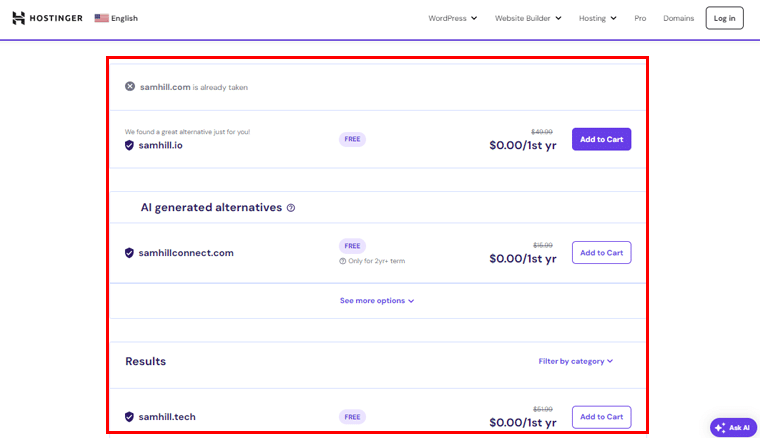Open the WordPress dropdown menu
760x438 pixels.
coord(452,18)
